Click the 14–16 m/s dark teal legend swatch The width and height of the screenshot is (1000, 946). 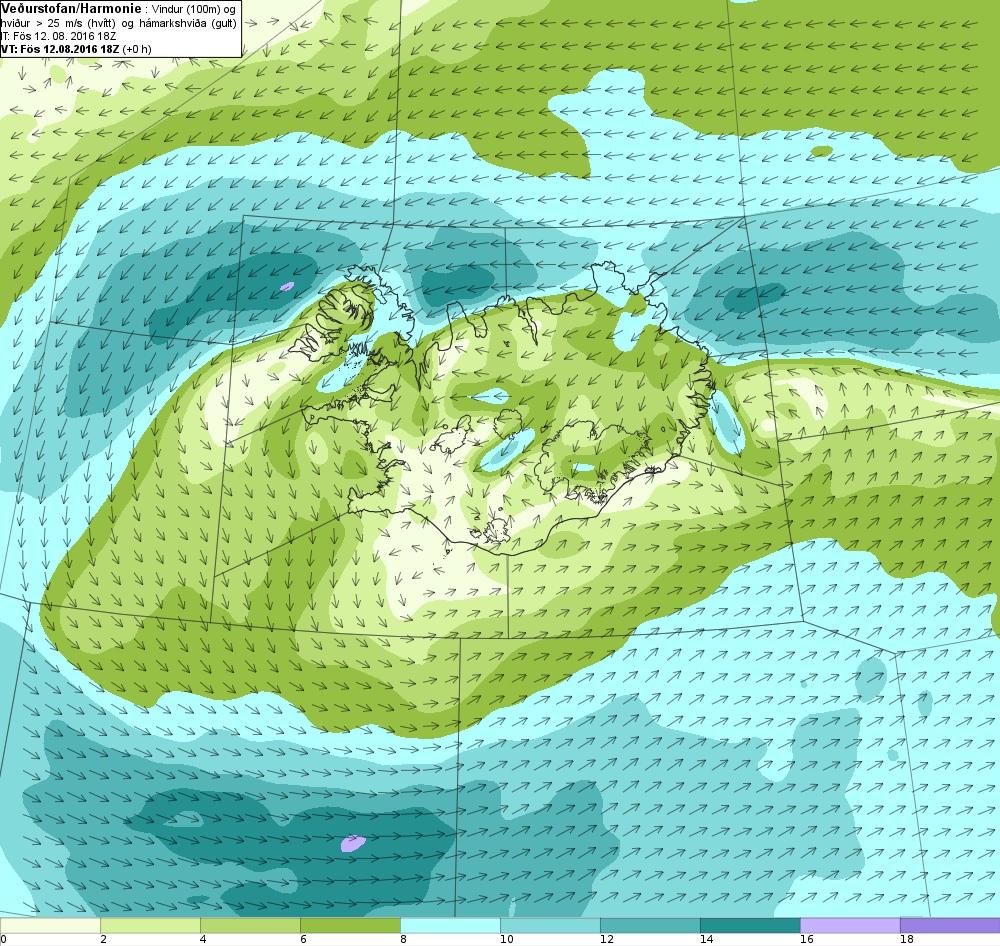pyautogui.click(x=750, y=925)
